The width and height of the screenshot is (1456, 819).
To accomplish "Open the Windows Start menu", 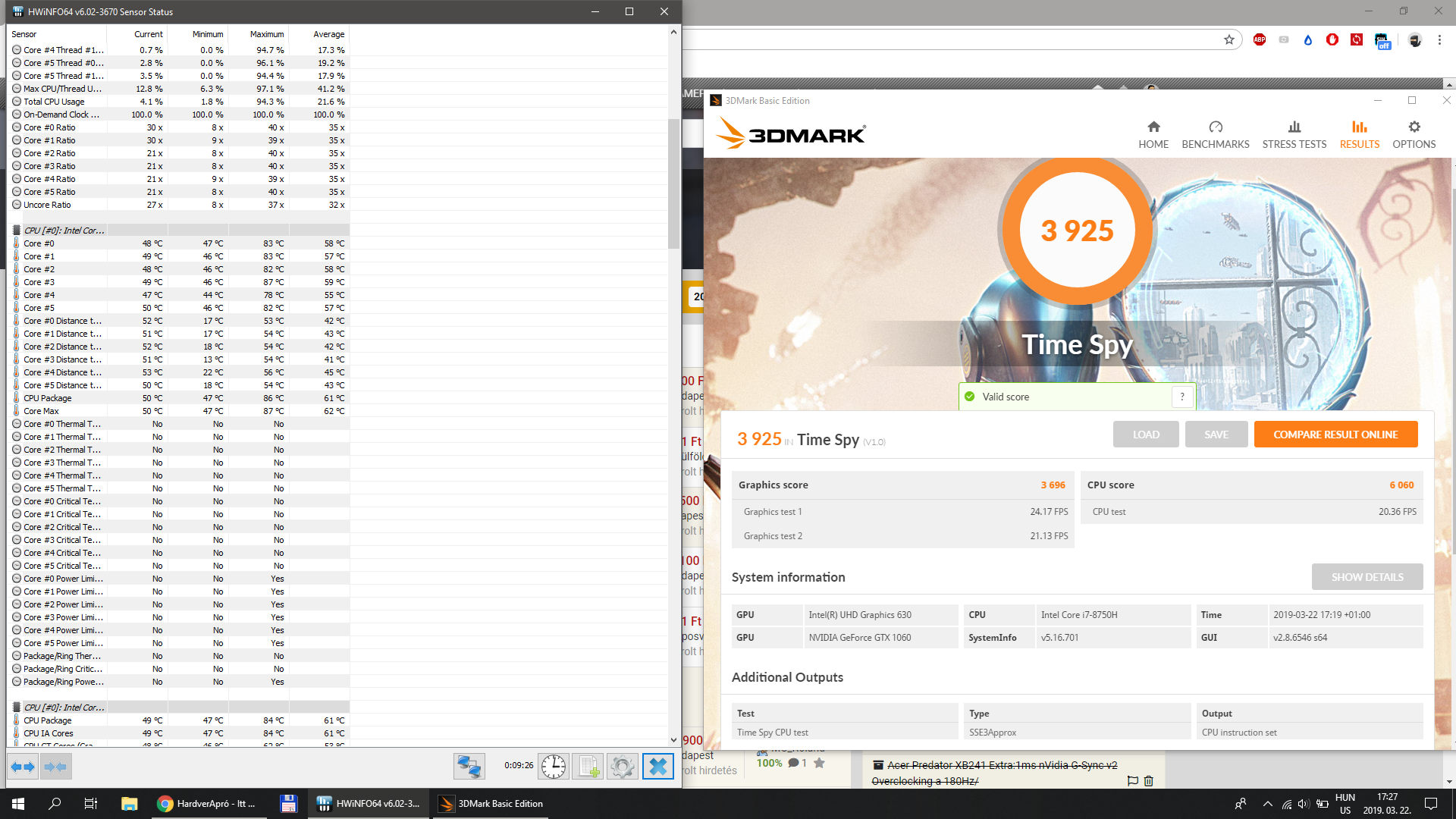I will click(x=18, y=804).
